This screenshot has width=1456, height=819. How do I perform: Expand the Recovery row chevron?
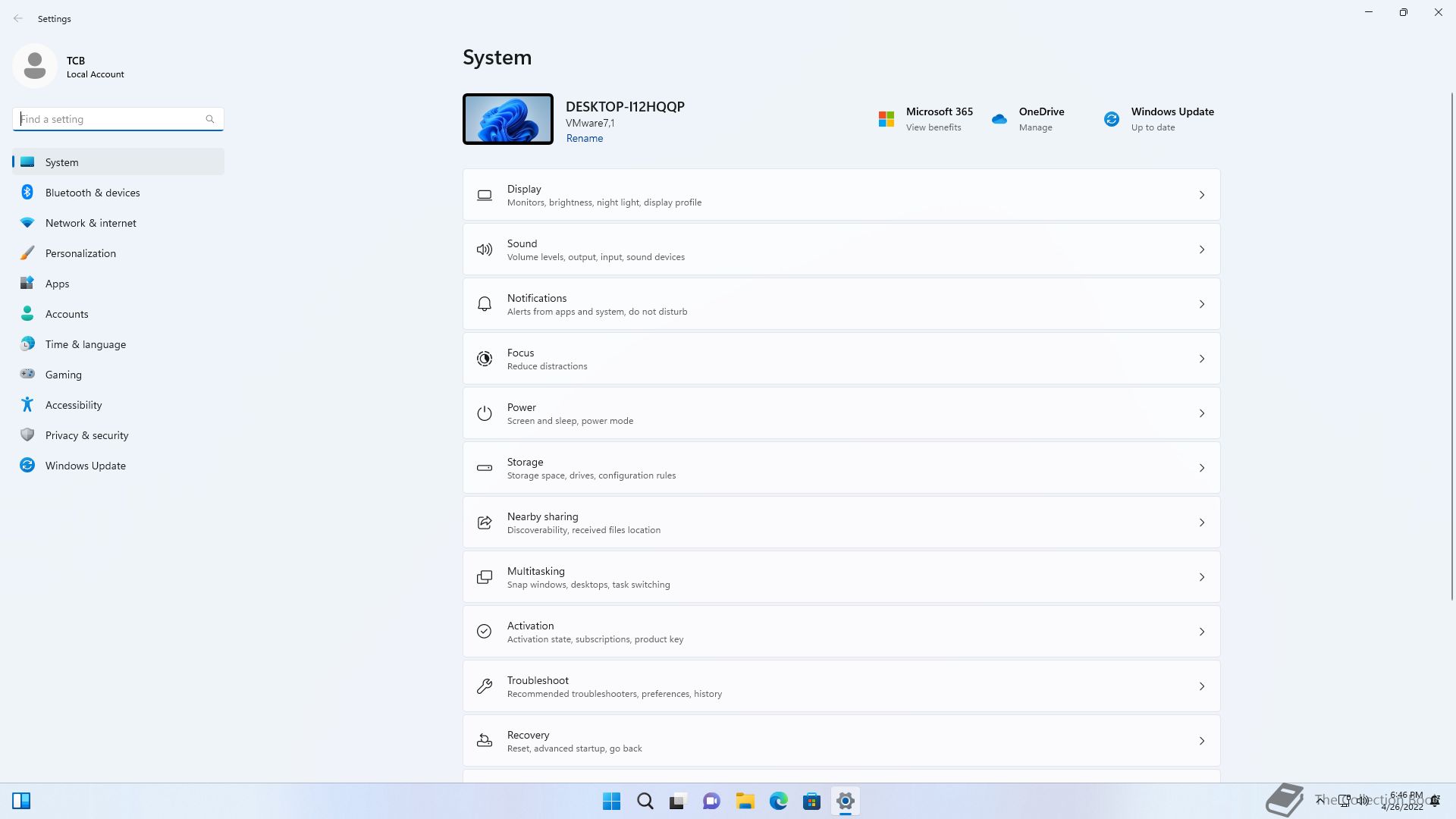click(x=1201, y=741)
